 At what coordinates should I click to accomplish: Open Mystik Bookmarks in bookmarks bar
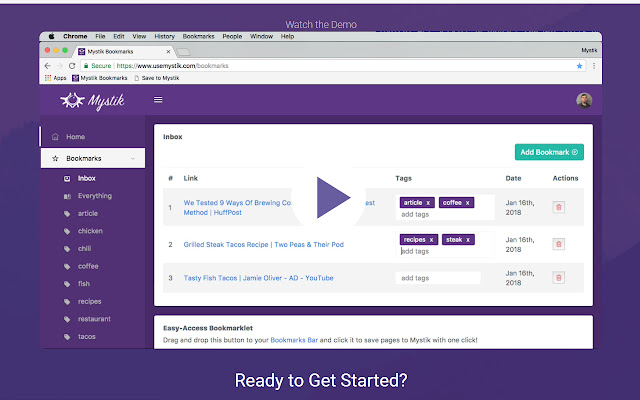tap(100, 78)
